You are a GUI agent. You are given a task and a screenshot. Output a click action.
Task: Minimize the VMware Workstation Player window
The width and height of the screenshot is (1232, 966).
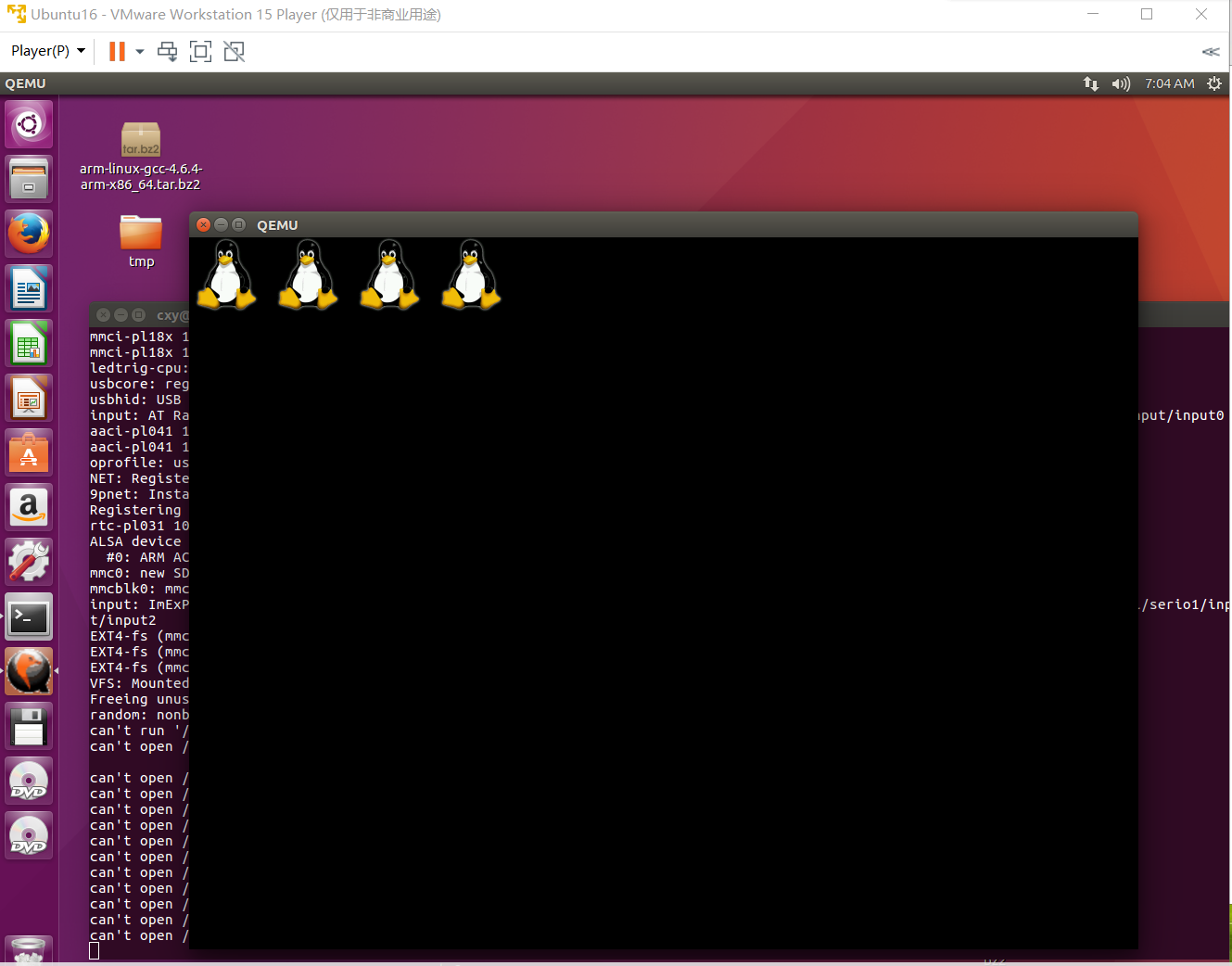1093,14
